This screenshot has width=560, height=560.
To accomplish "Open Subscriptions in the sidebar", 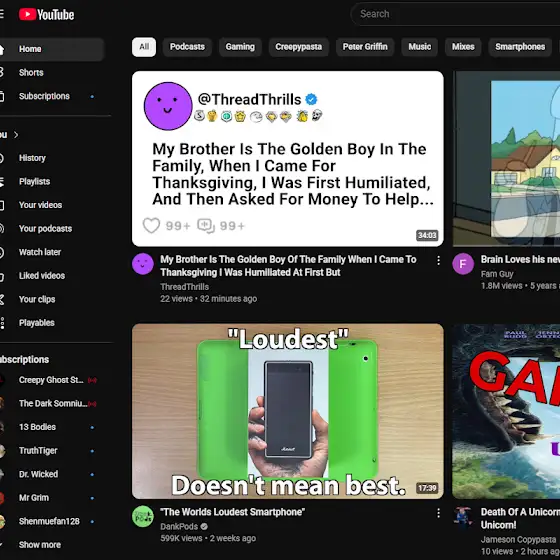I will [x=44, y=96].
